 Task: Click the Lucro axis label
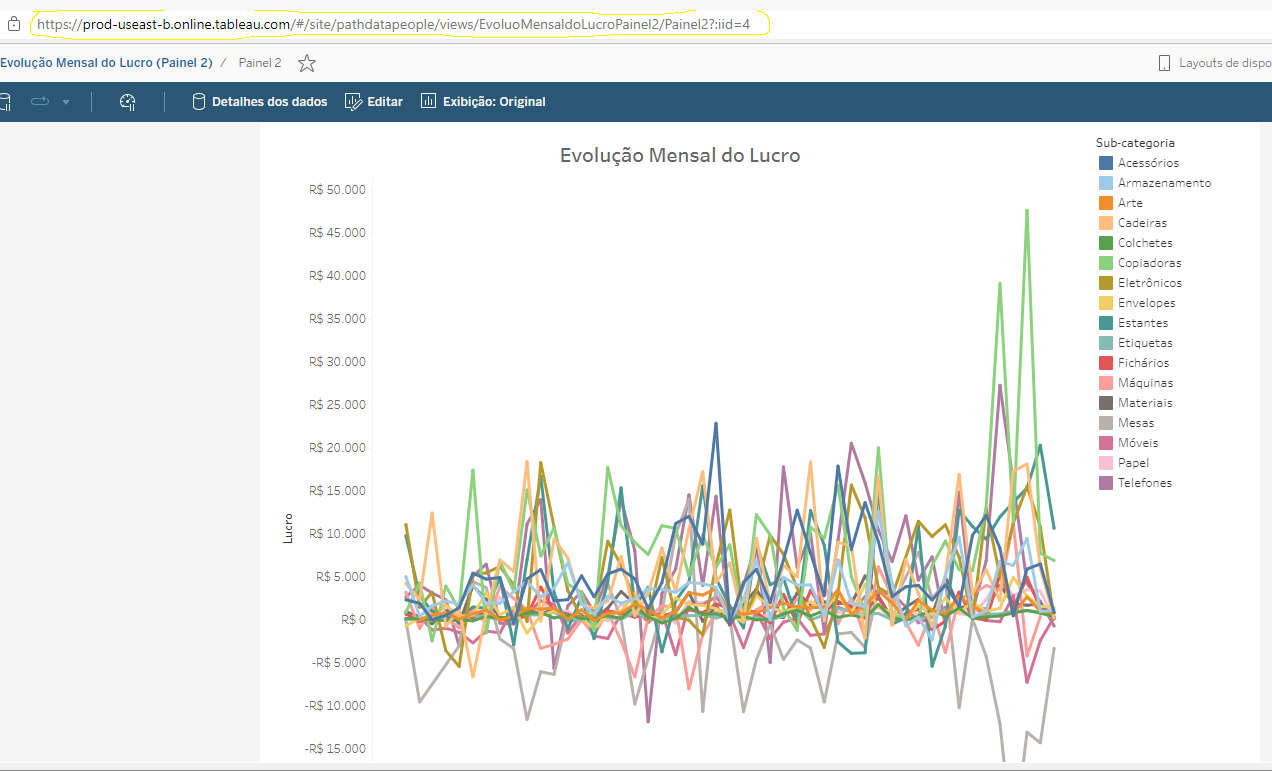pyautogui.click(x=289, y=529)
